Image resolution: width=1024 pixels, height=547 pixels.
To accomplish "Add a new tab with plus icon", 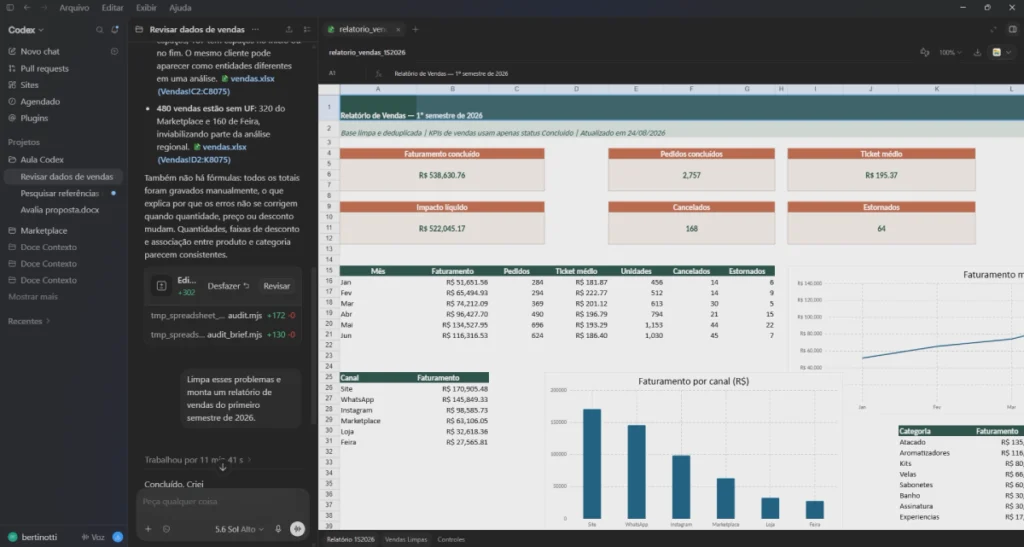I will (x=415, y=29).
